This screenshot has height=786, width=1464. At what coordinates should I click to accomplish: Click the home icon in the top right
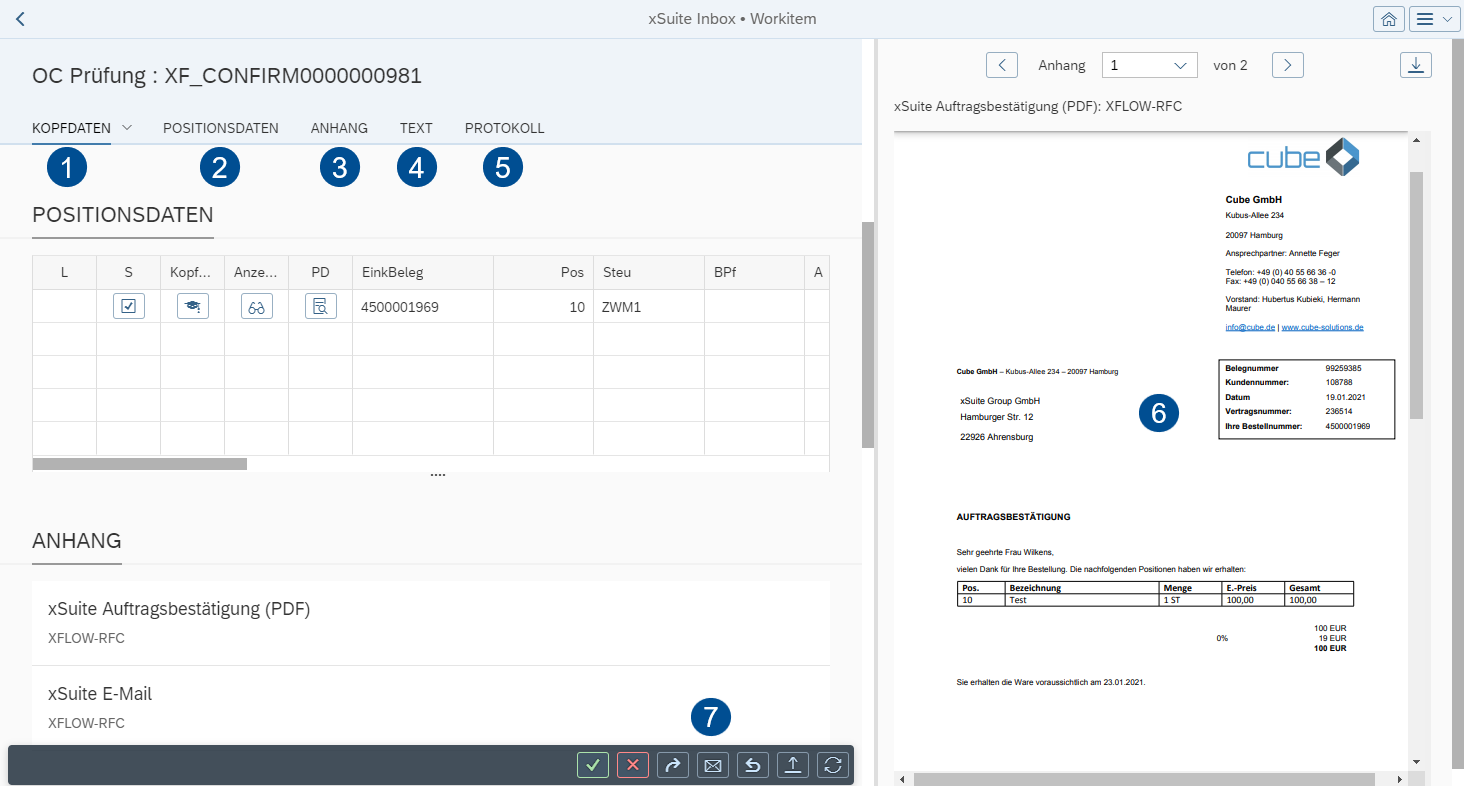pos(1388,18)
